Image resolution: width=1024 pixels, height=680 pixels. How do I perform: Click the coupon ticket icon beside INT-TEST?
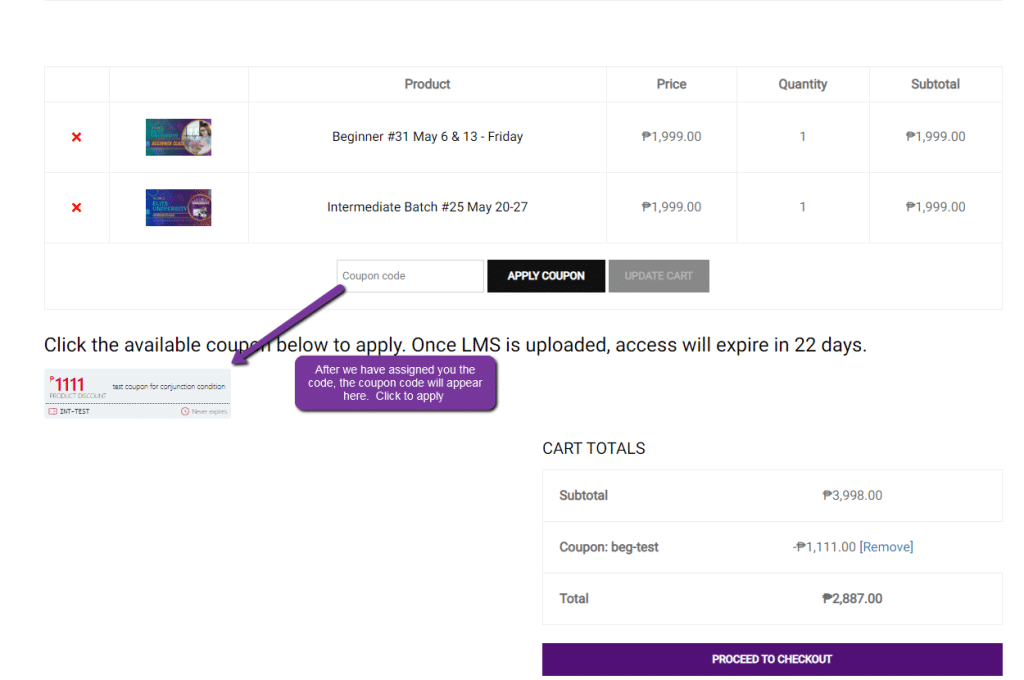pyautogui.click(x=53, y=411)
